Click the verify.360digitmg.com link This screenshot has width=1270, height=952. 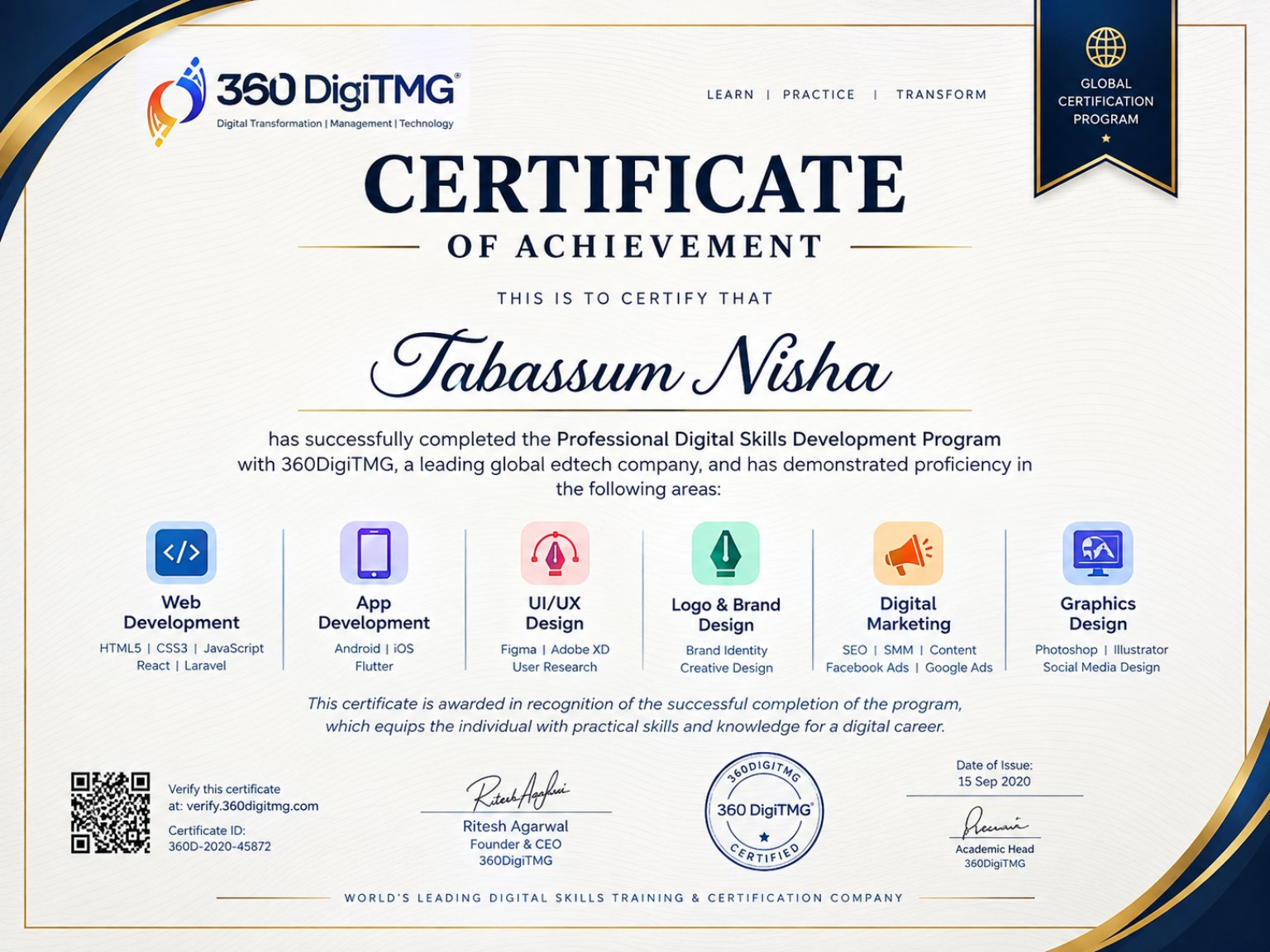(x=252, y=806)
